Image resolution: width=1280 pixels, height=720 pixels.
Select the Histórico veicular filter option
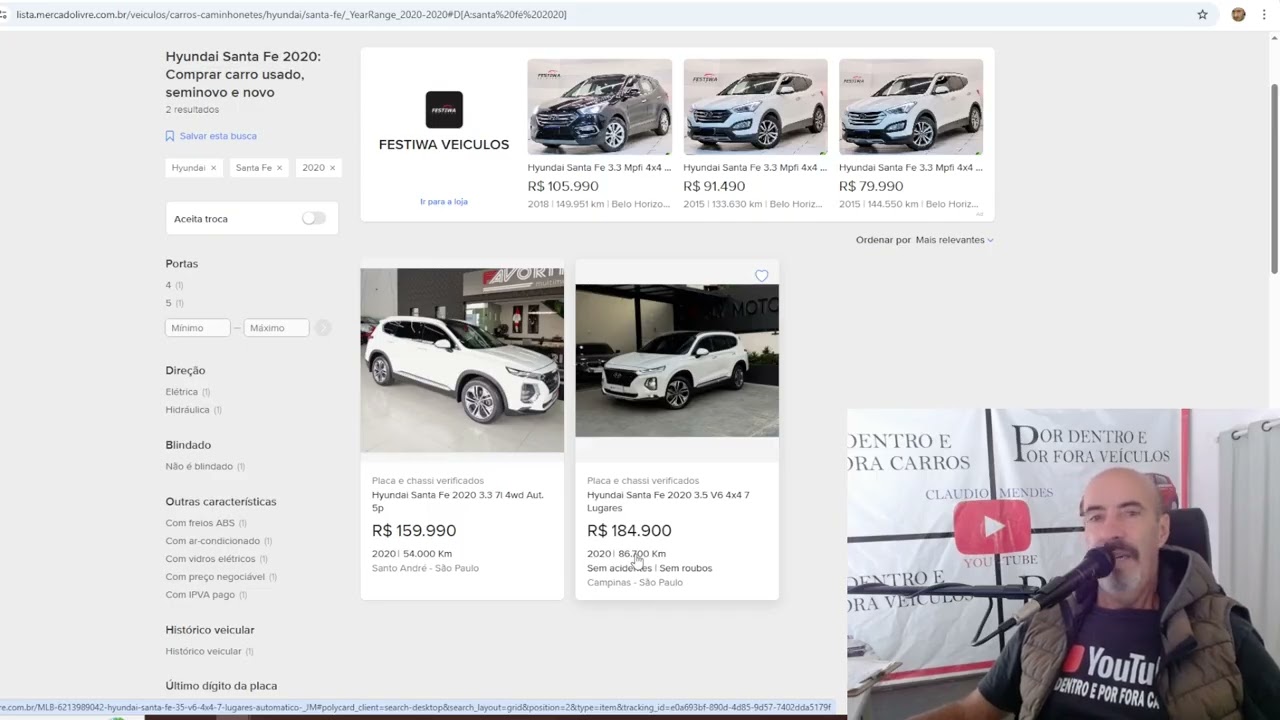coord(209,651)
